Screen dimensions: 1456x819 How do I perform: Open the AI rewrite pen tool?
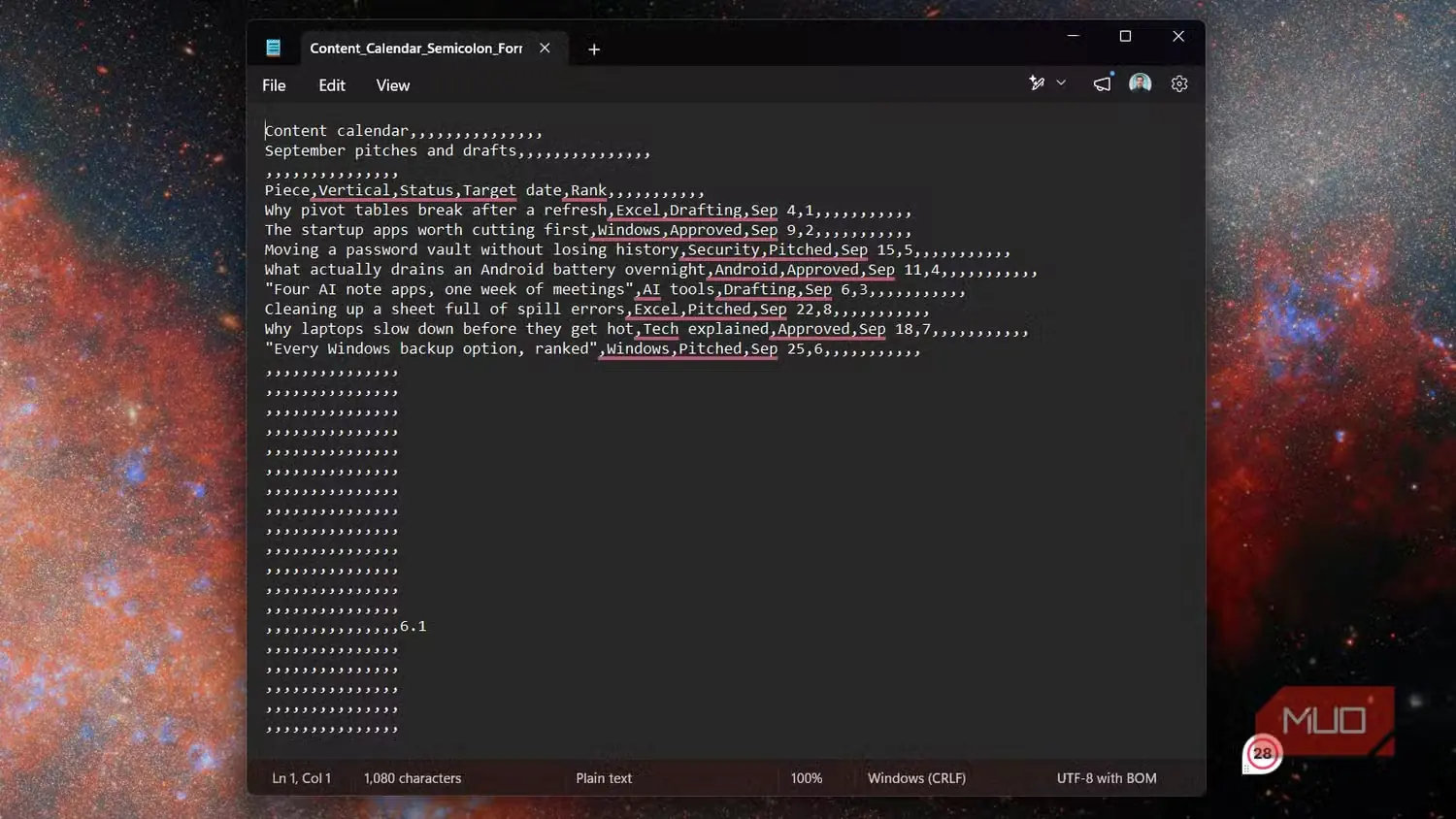(x=1037, y=83)
